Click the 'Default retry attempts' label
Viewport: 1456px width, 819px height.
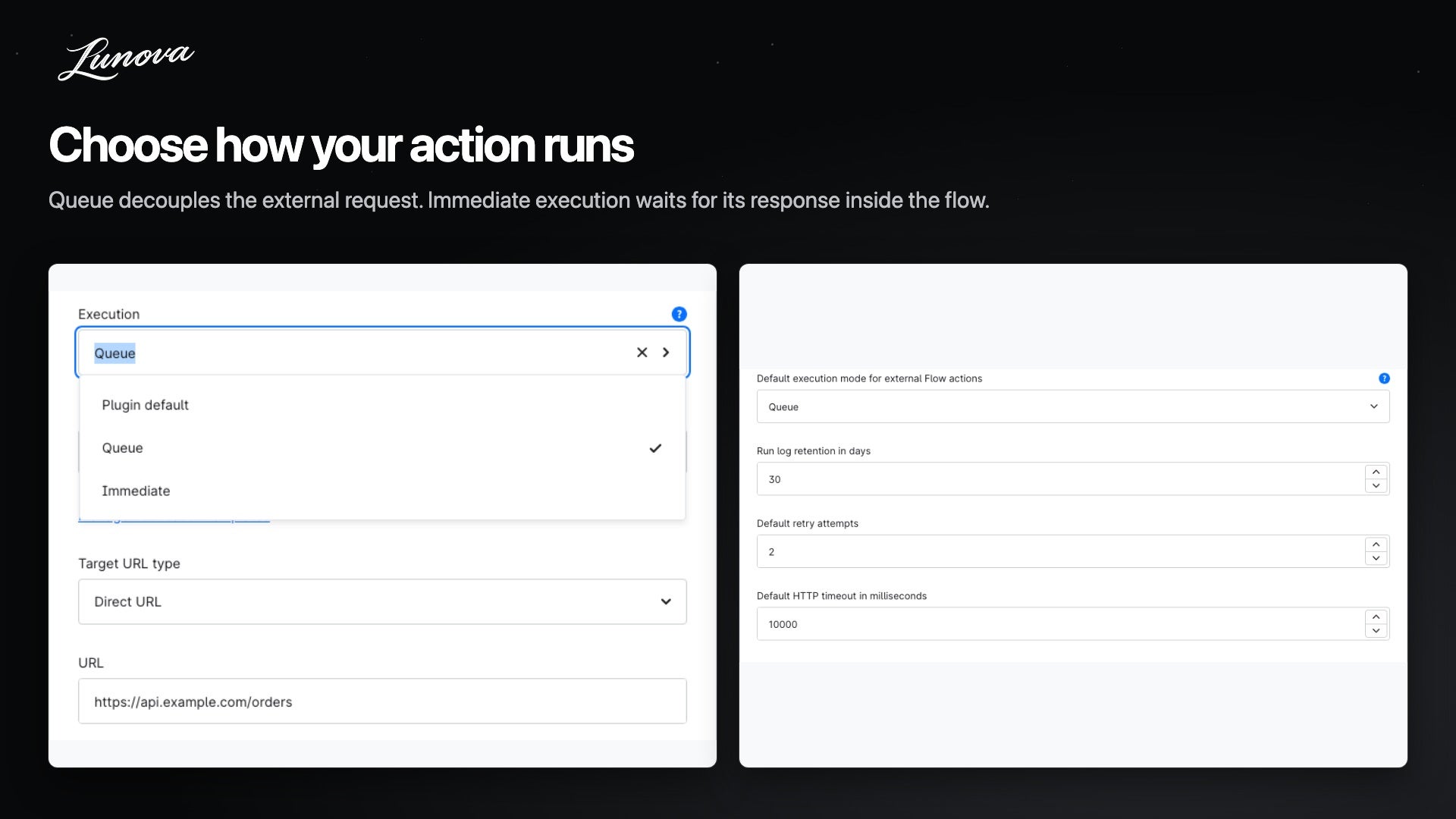[x=808, y=523]
